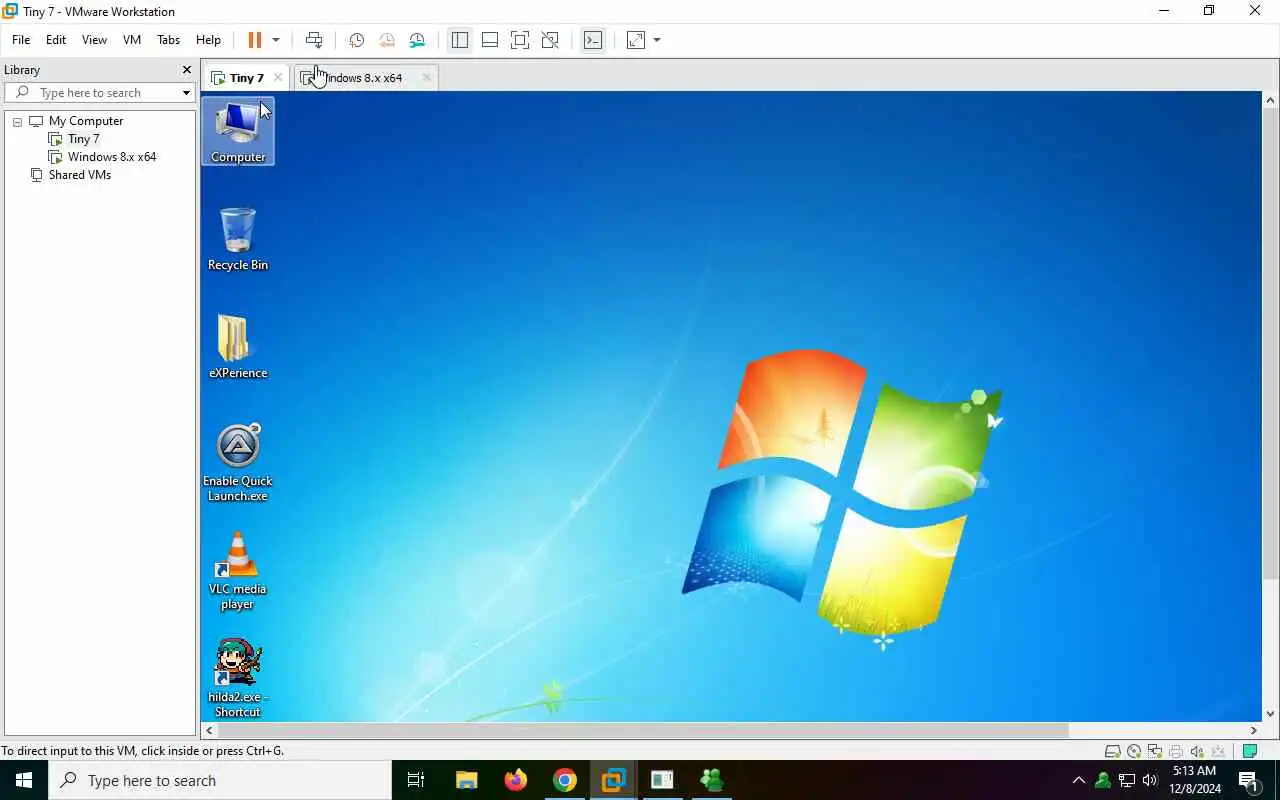Click the 5:13 AM taskbar clock
This screenshot has height=800, width=1280.
pyautogui.click(x=1194, y=780)
